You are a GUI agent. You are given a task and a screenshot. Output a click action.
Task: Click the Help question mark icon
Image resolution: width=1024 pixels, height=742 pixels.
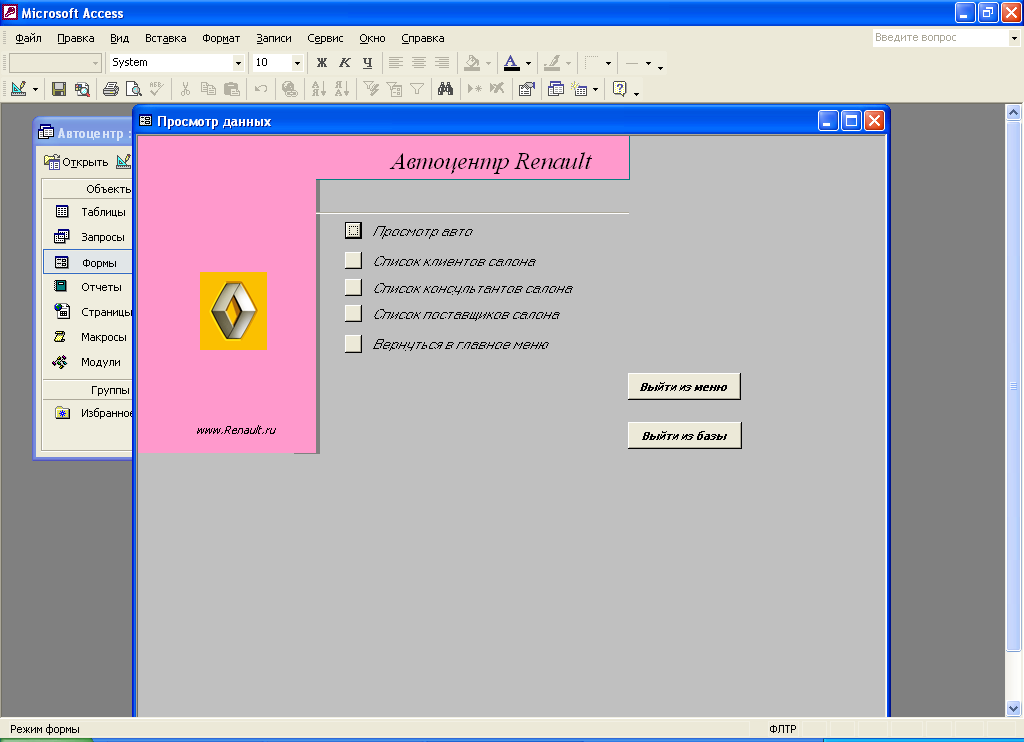620,89
